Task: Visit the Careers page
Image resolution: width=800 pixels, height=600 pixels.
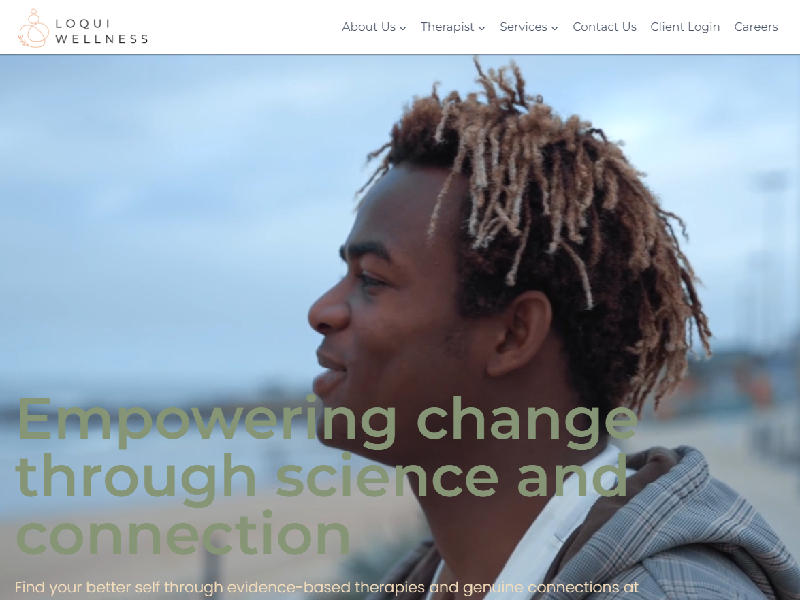Action: point(756,27)
